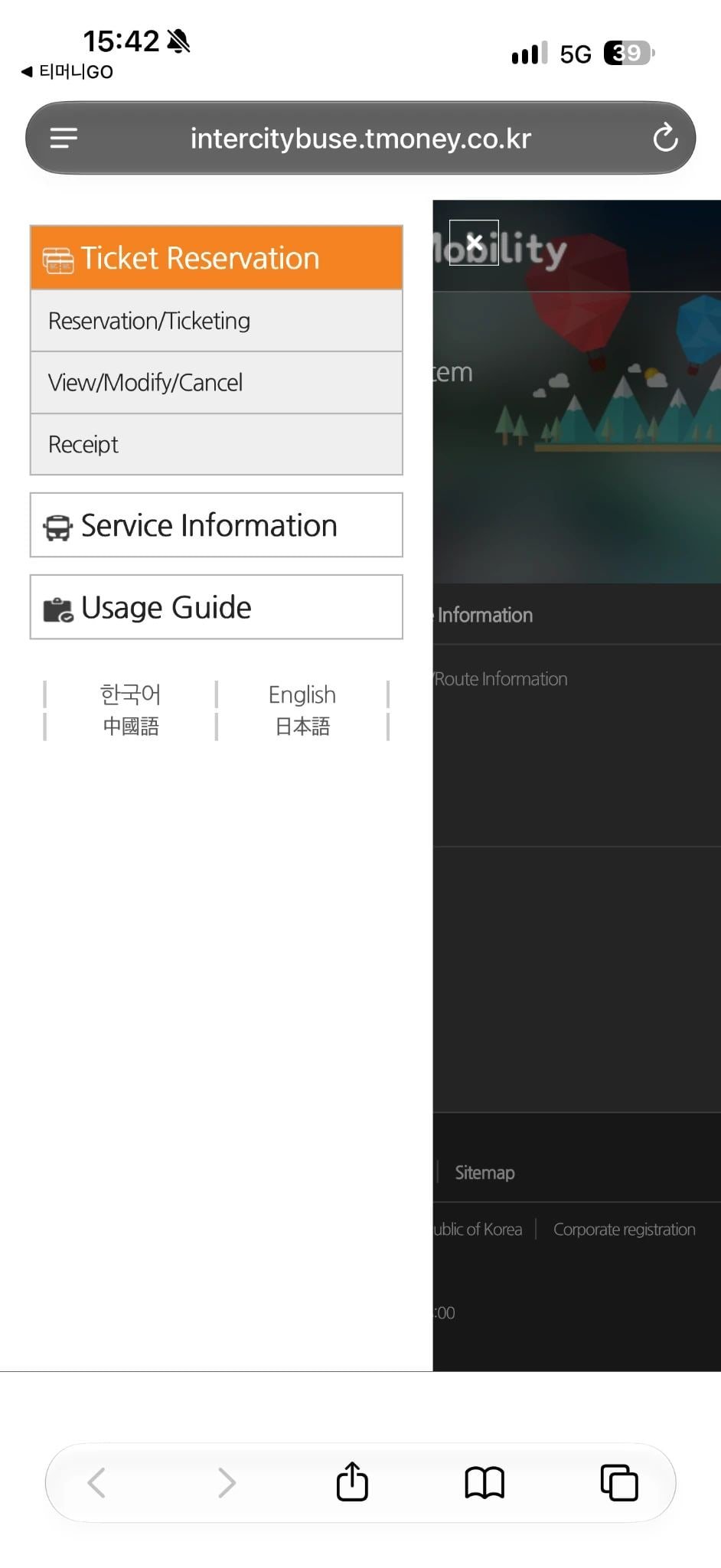Click the briefcase icon beside Usage Guide
Screen dimensions: 721x1568
pyautogui.click(x=58, y=609)
